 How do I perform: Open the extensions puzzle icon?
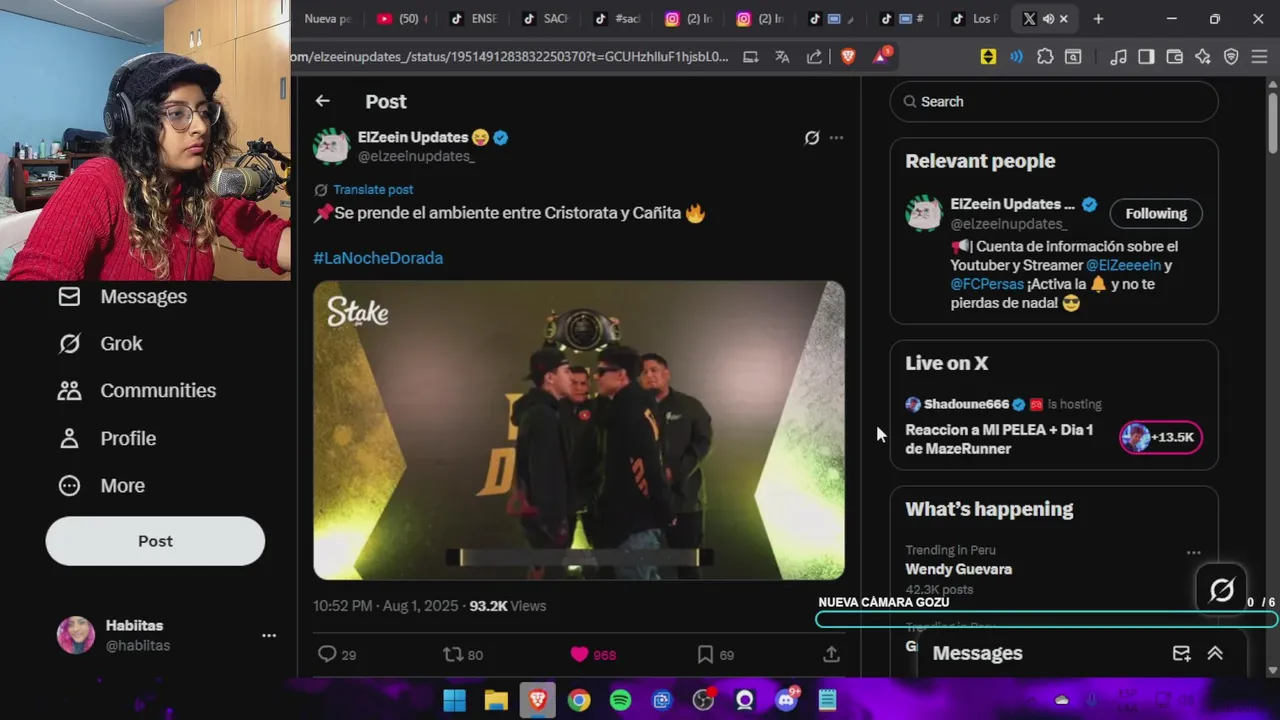(1045, 57)
